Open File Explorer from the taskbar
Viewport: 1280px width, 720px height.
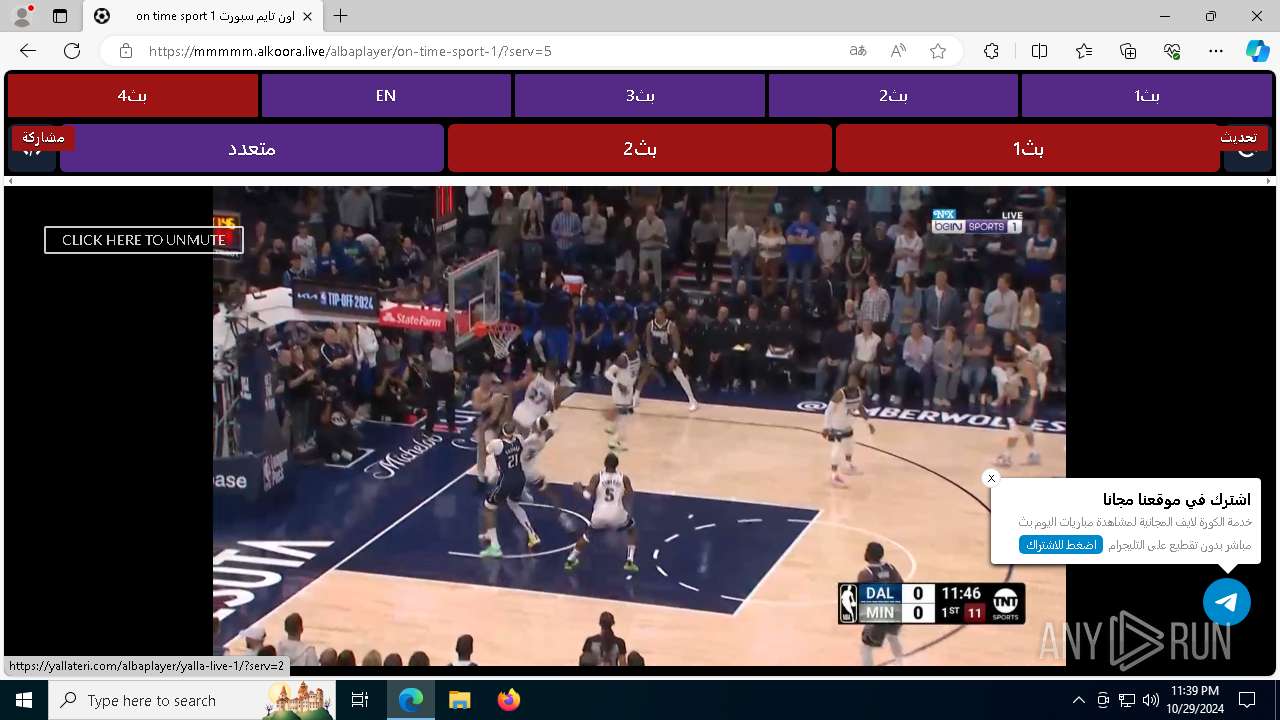coord(460,700)
